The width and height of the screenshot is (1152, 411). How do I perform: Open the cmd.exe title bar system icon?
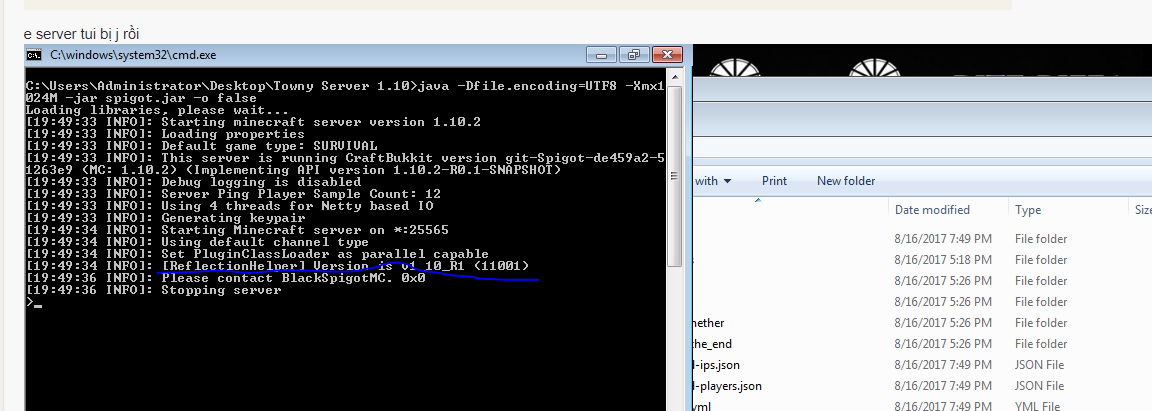[x=34, y=54]
